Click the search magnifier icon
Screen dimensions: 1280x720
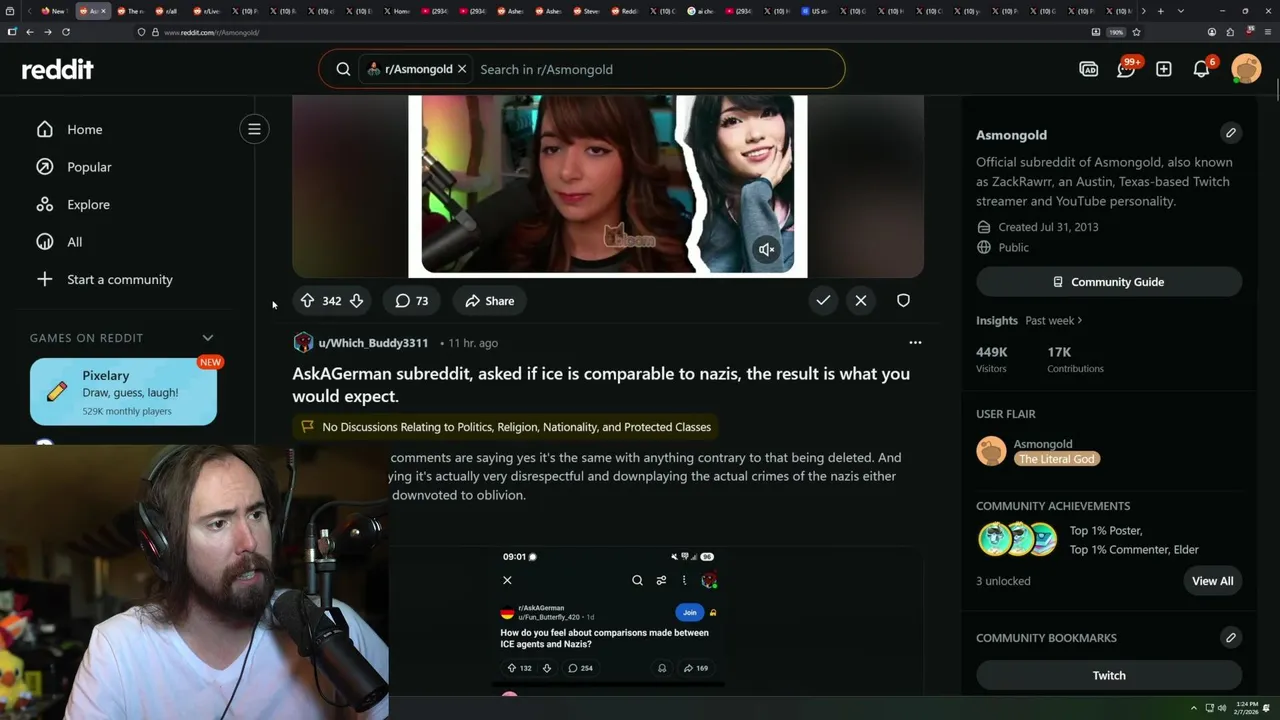click(x=343, y=69)
